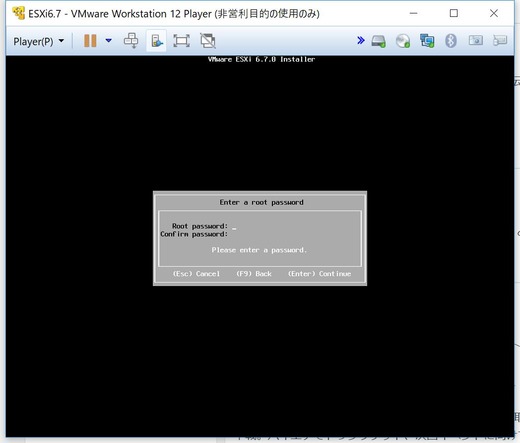Click the 'VMware ESXi 6.7.0 Installer' heading

tap(261, 59)
